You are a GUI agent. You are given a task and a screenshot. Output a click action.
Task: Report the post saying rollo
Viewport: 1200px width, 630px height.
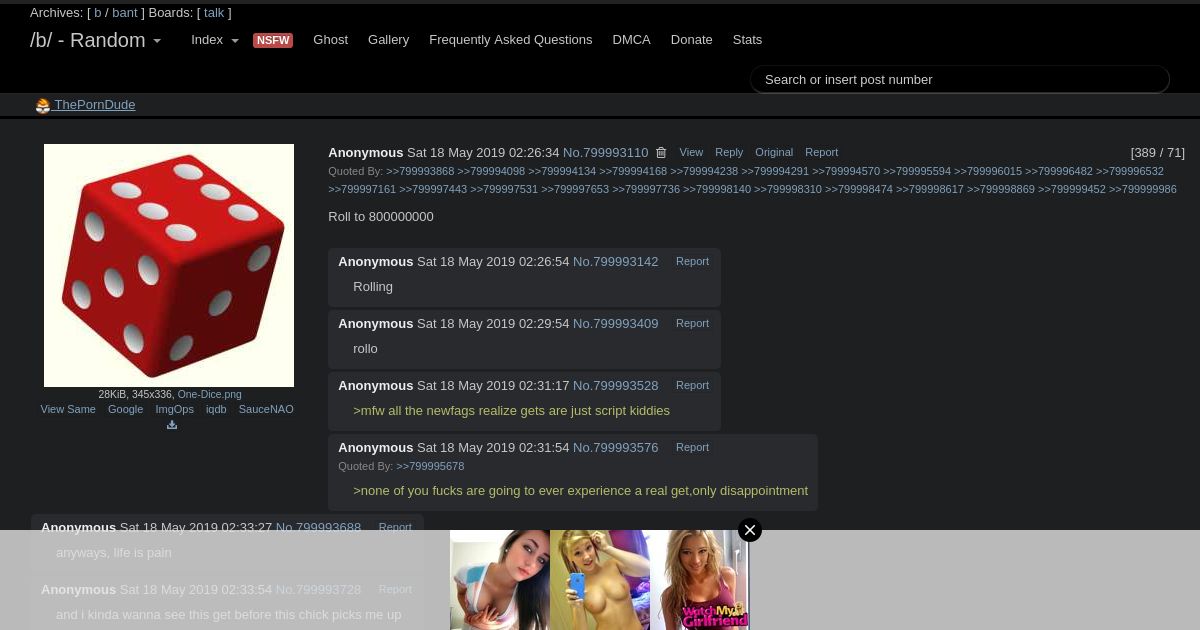point(692,324)
